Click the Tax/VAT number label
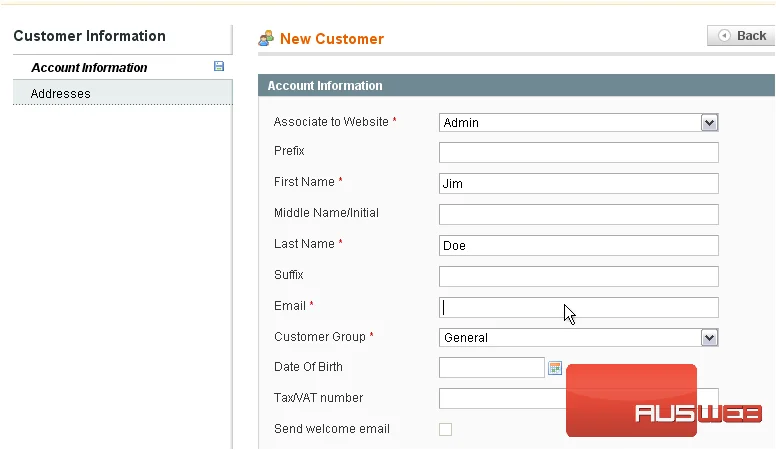This screenshot has width=776, height=450. (x=318, y=398)
